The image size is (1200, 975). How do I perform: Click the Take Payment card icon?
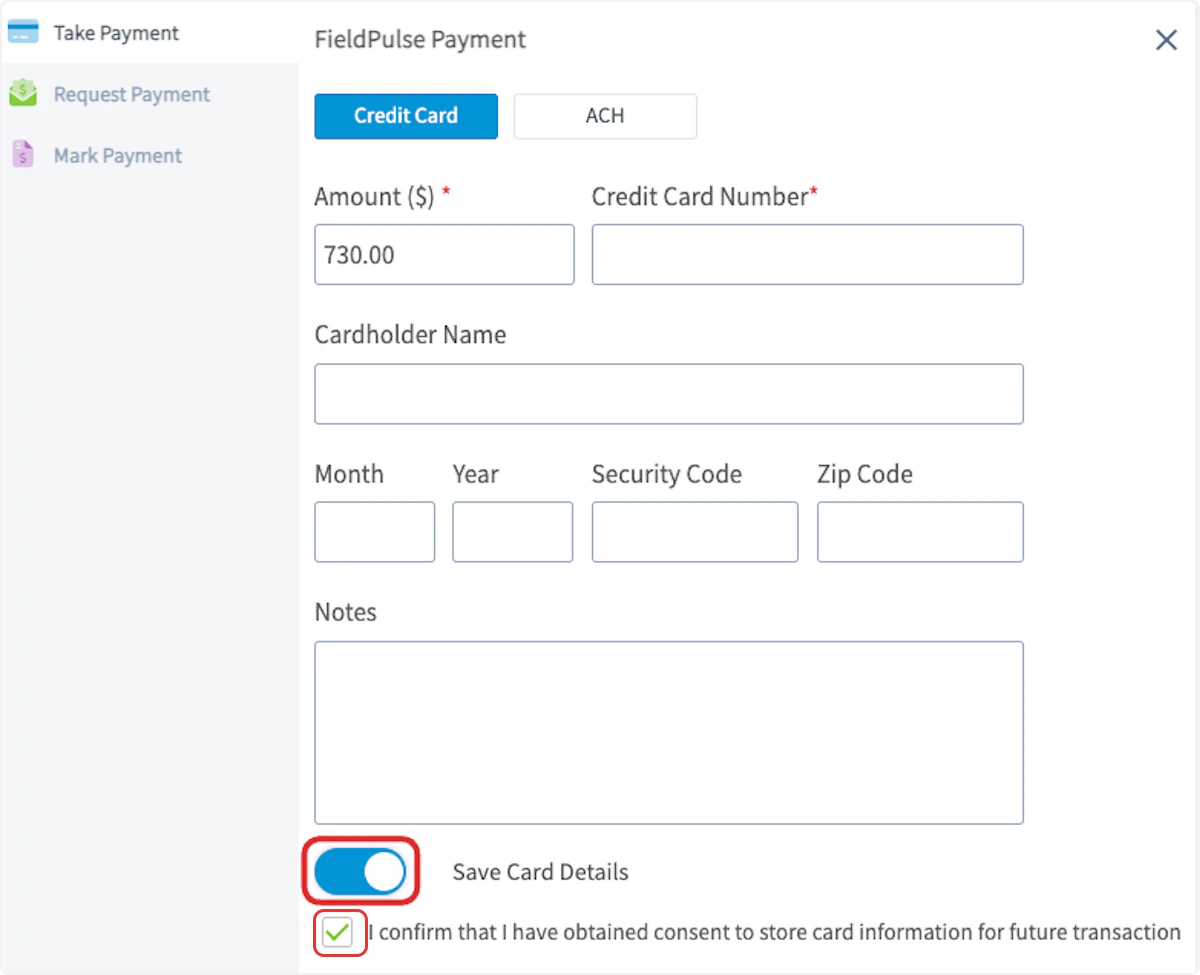pyautogui.click(x=22, y=32)
